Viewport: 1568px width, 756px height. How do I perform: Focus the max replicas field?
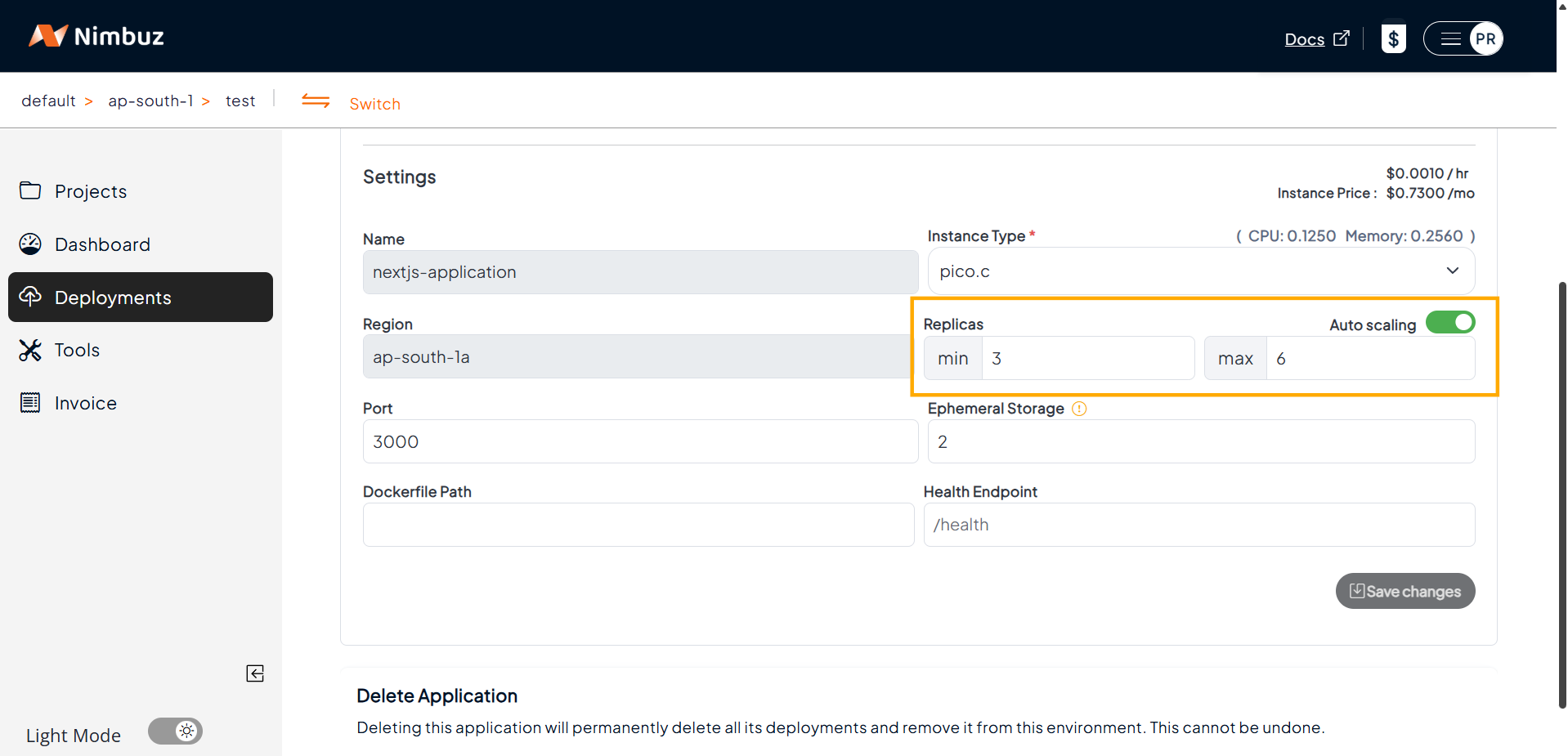click(x=1369, y=359)
